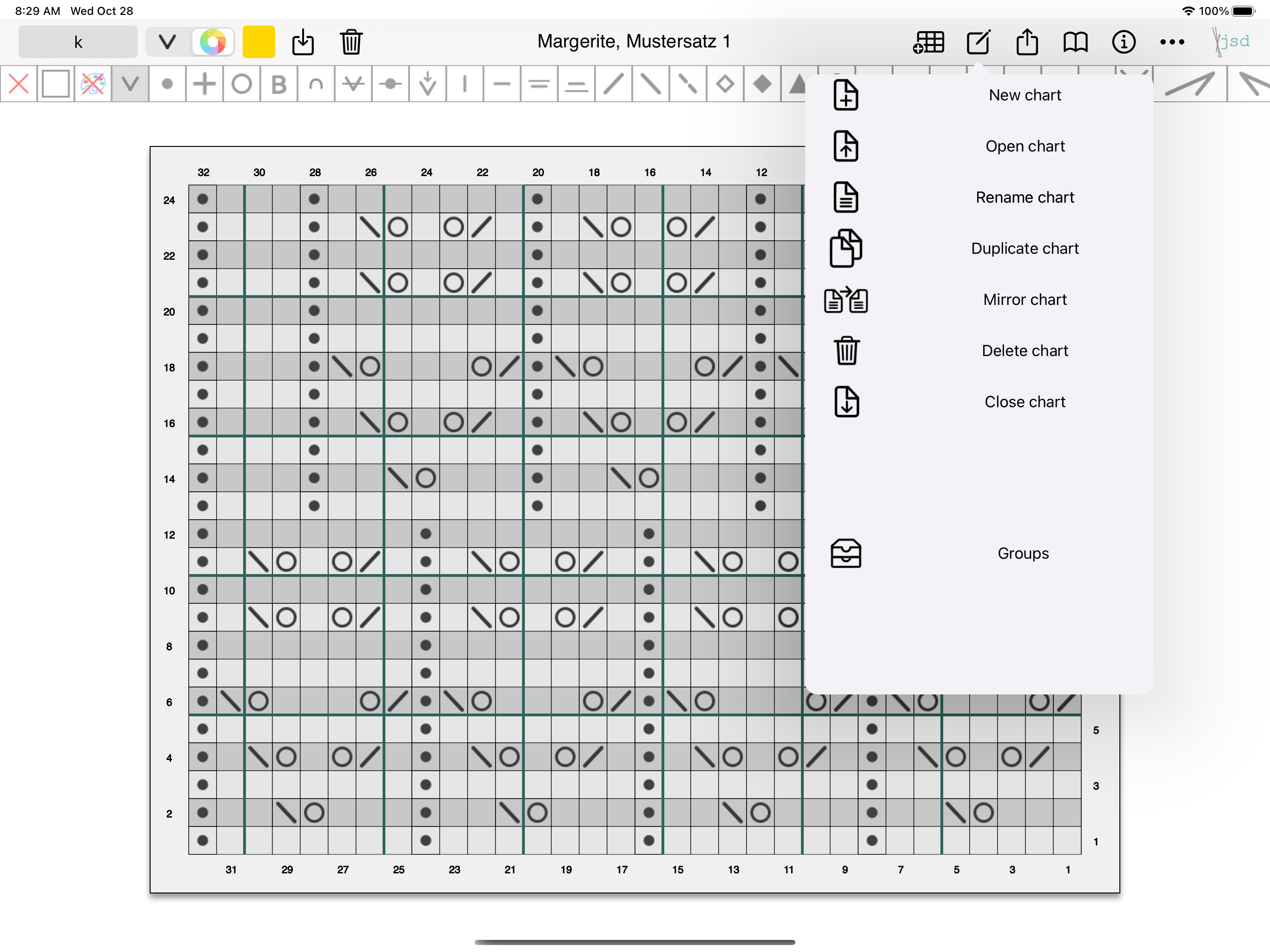Open the book stitch library icon
Image resolution: width=1270 pixels, height=952 pixels.
pos(1075,42)
